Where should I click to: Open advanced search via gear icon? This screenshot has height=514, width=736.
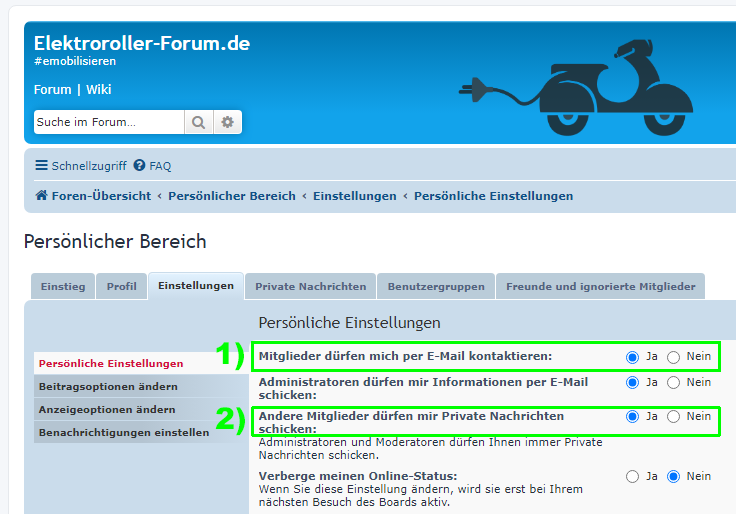[227, 122]
